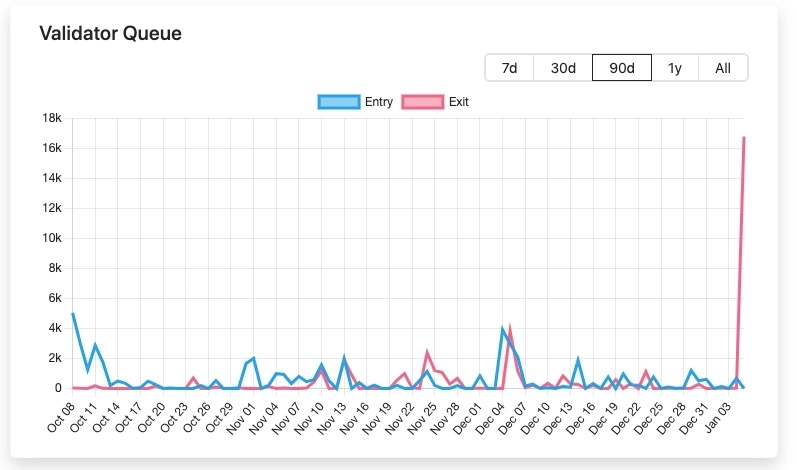This screenshot has width=797, height=470.
Task: Show the 1y time range
Action: [x=675, y=68]
